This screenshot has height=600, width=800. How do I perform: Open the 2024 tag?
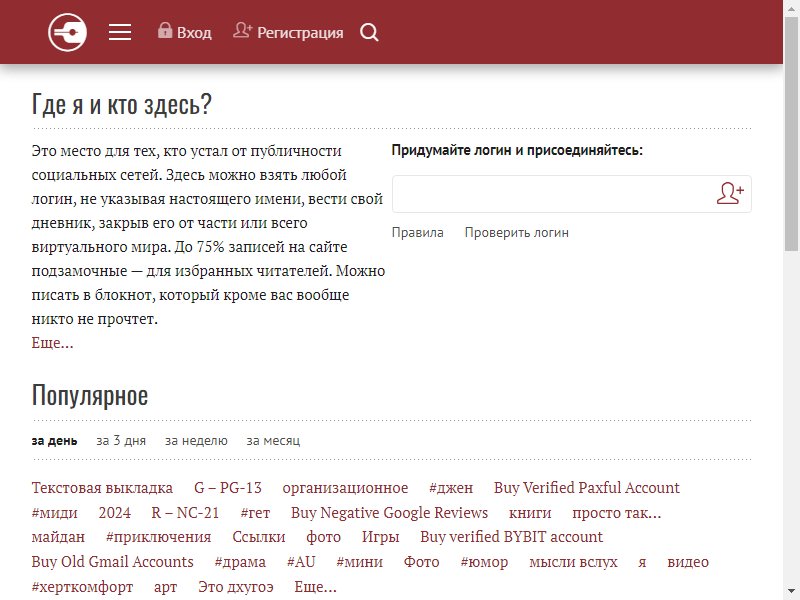click(115, 513)
